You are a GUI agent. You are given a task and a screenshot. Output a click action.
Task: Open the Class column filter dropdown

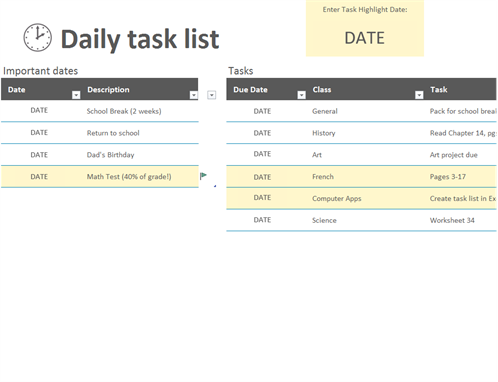419,95
